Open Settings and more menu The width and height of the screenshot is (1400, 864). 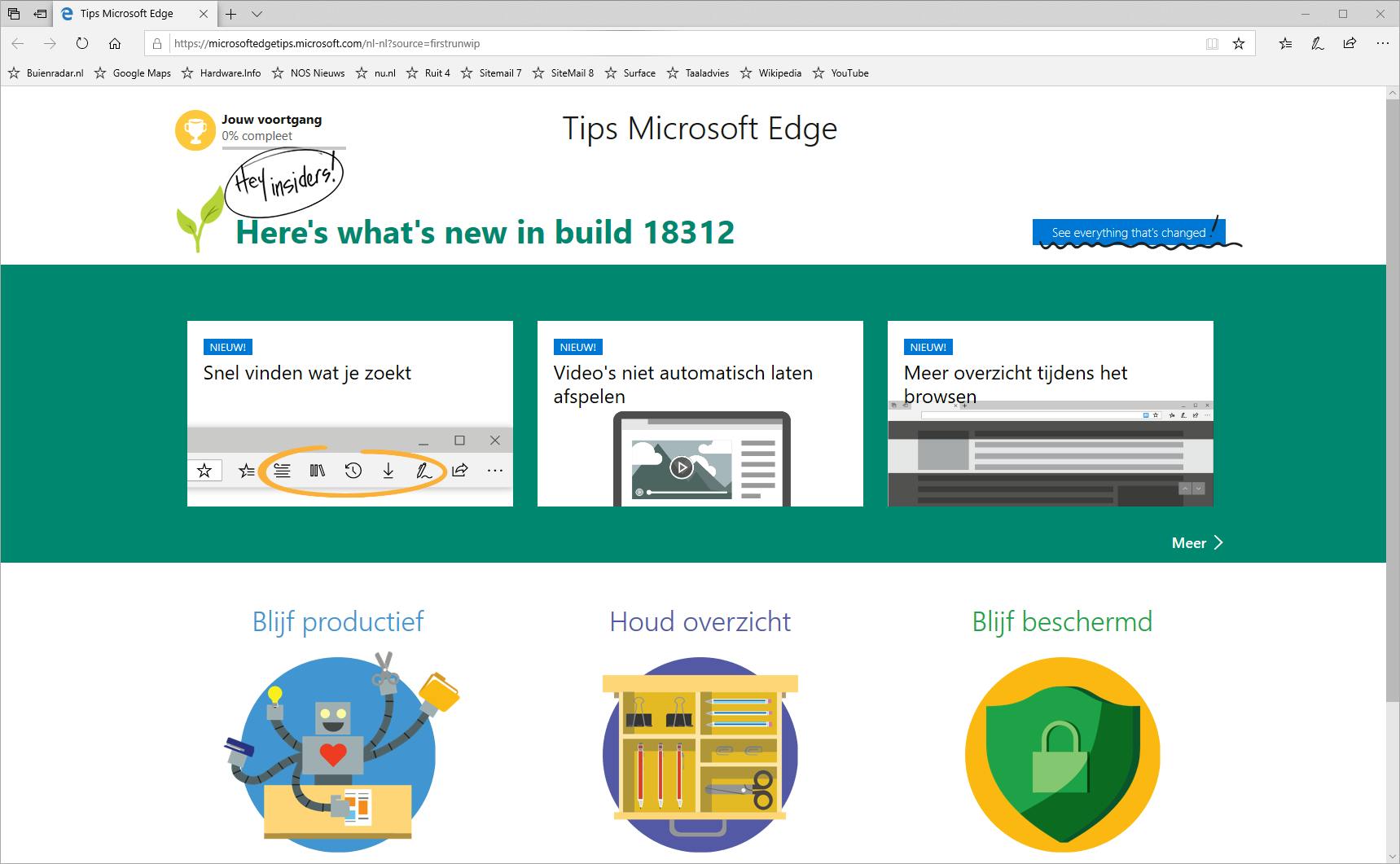tap(1382, 44)
